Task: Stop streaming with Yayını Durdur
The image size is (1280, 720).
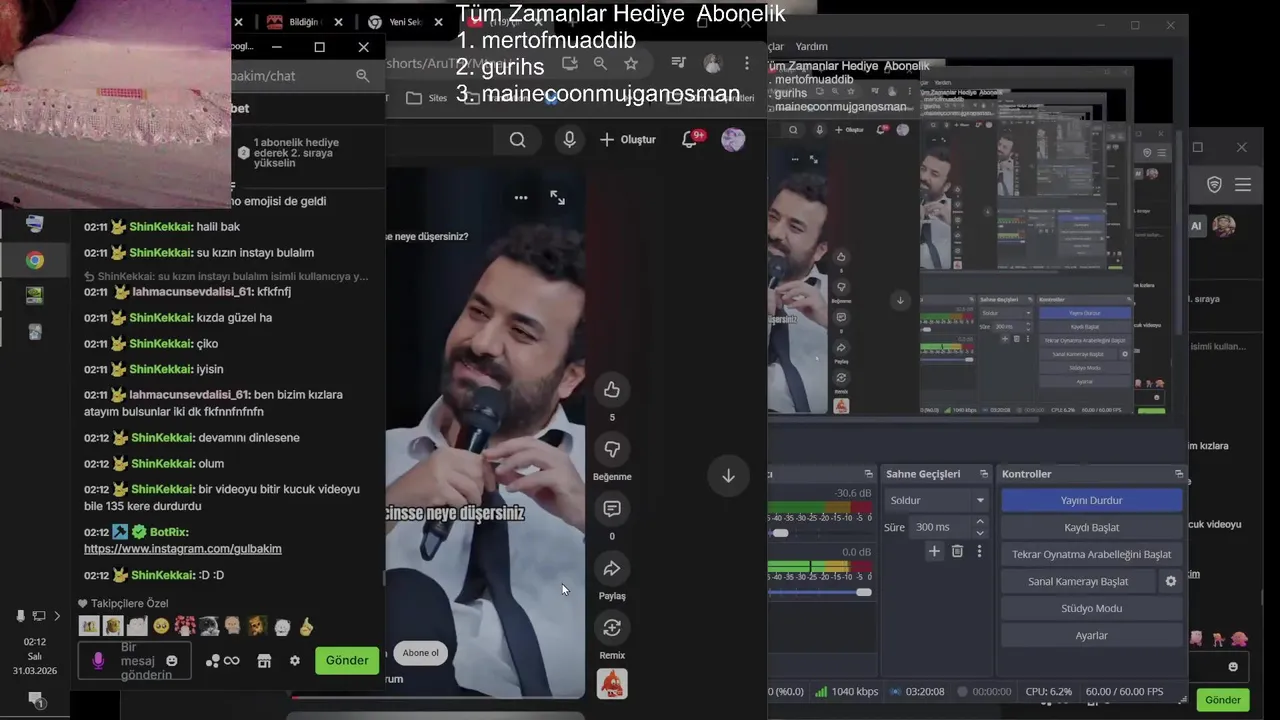Action: (1092, 500)
